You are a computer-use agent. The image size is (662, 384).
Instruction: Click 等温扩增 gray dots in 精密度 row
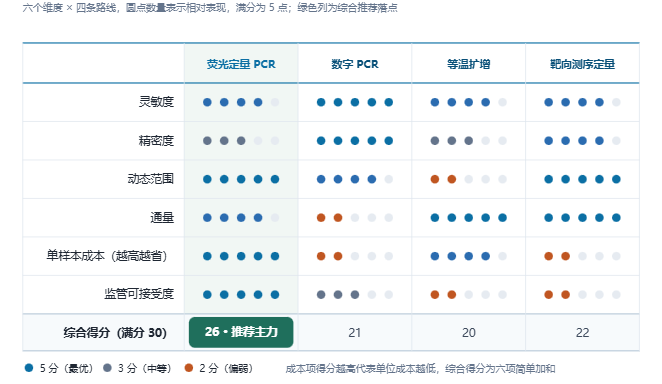pyautogui.click(x=452, y=141)
